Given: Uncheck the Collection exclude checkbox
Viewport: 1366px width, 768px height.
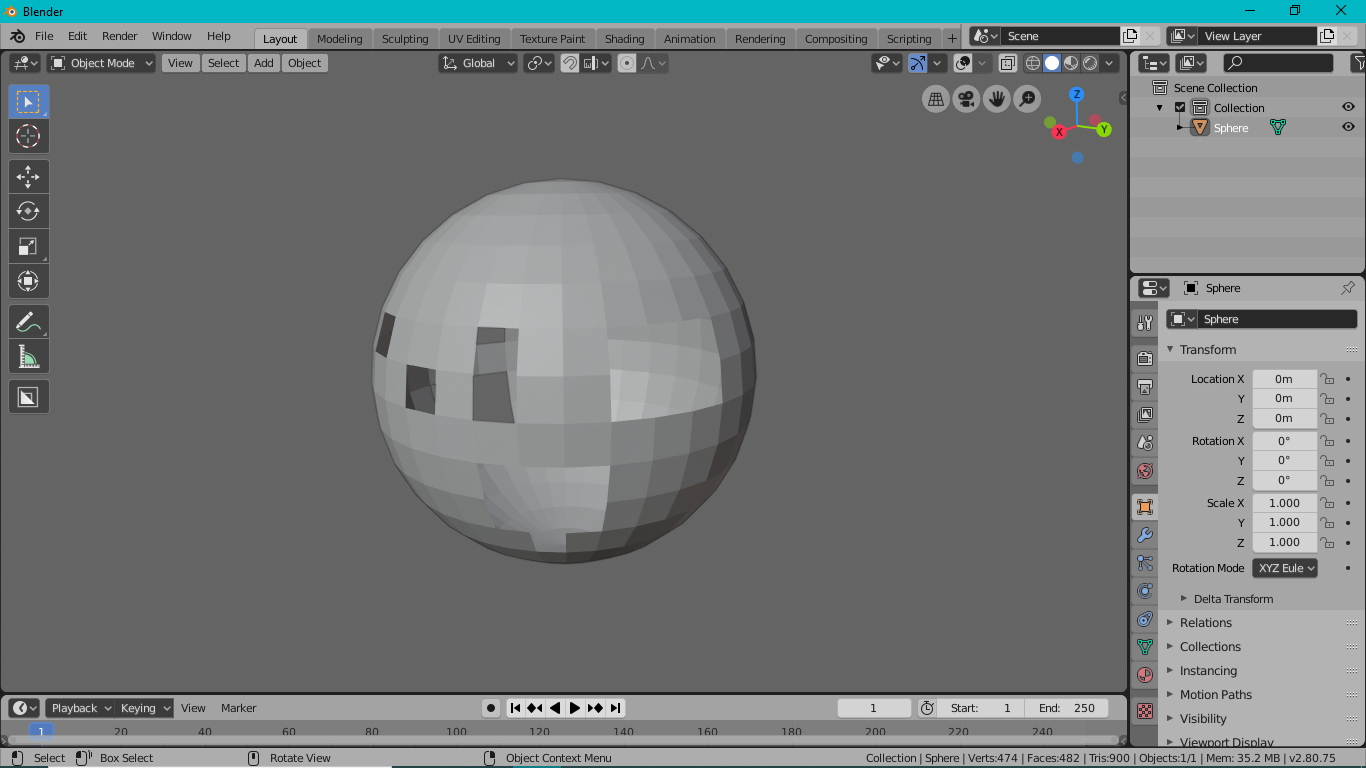Looking at the screenshot, I should click(x=1180, y=107).
